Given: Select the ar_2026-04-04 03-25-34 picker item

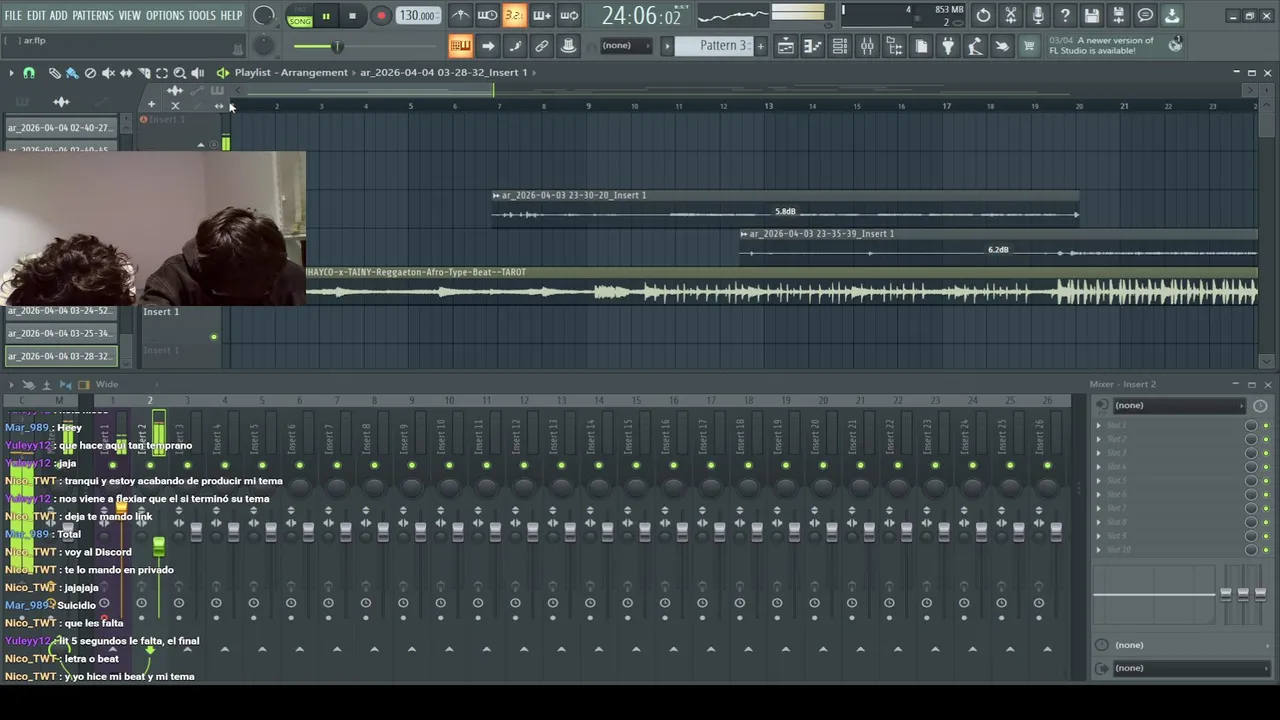Looking at the screenshot, I should click(61, 333).
